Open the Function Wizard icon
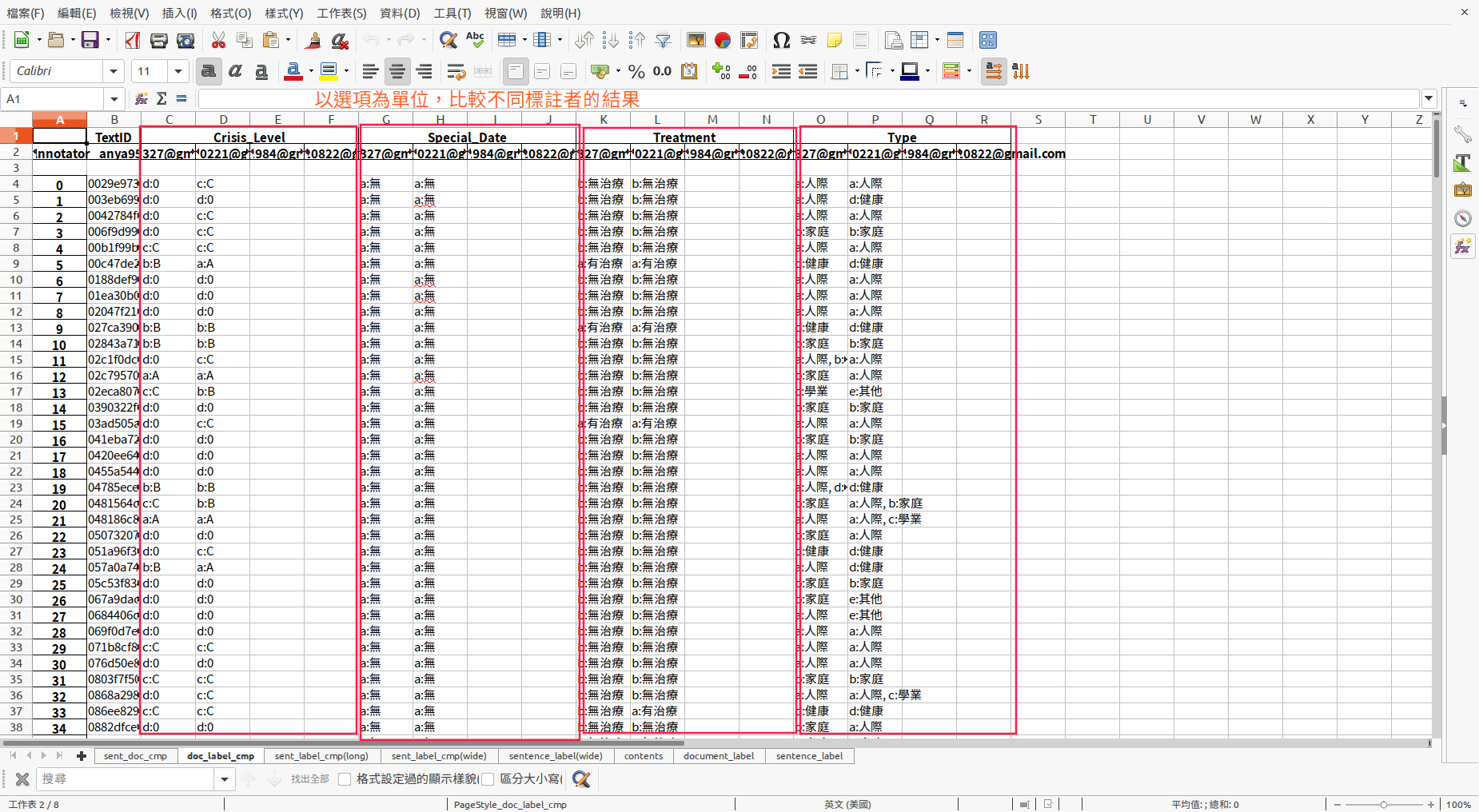 pyautogui.click(x=142, y=98)
